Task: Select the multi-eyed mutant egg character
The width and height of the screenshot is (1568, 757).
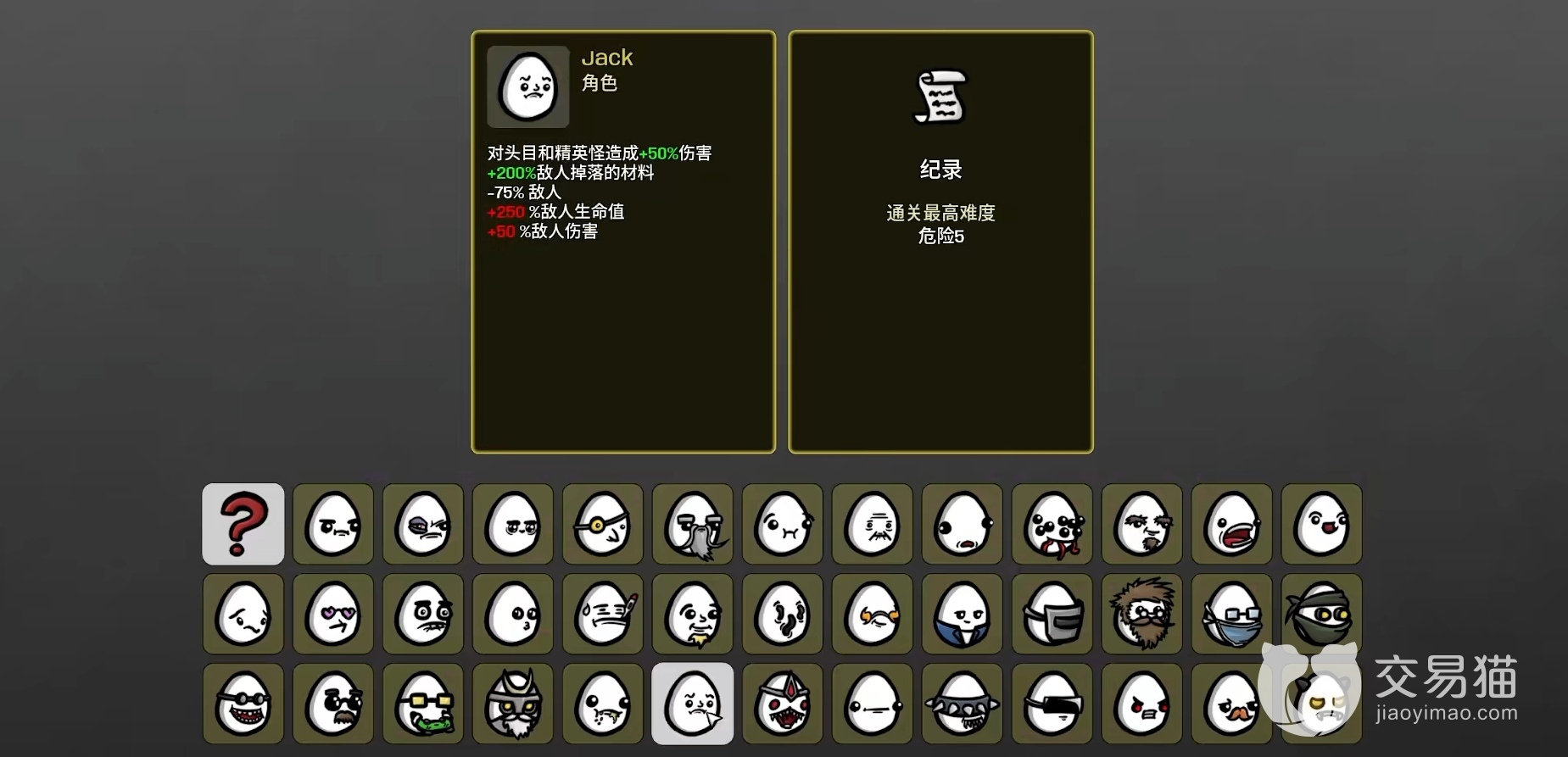Action: pyautogui.click(x=1052, y=524)
